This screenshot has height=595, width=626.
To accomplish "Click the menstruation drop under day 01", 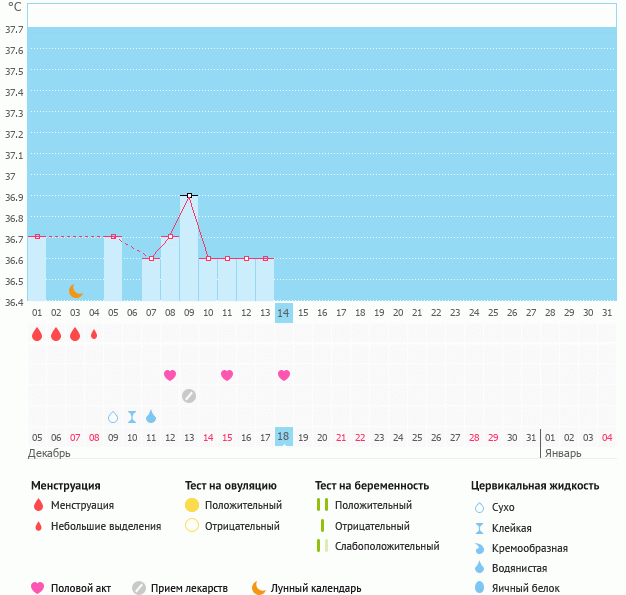I will click(x=37, y=335).
